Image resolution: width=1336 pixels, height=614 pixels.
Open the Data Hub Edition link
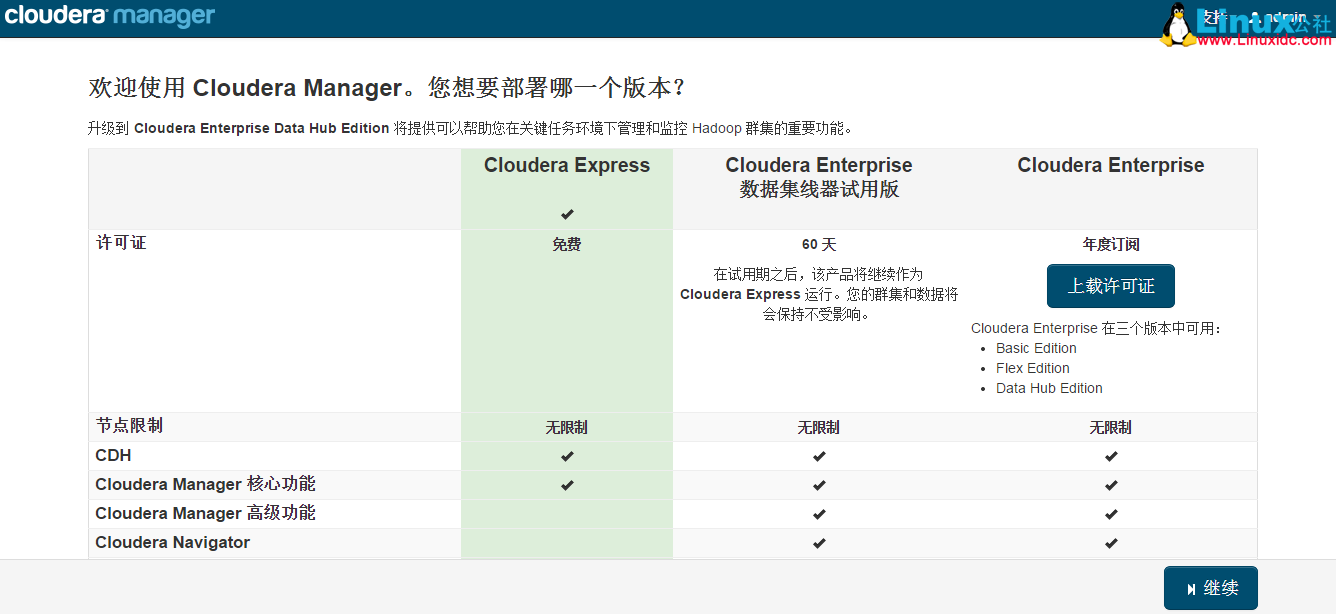click(1048, 388)
